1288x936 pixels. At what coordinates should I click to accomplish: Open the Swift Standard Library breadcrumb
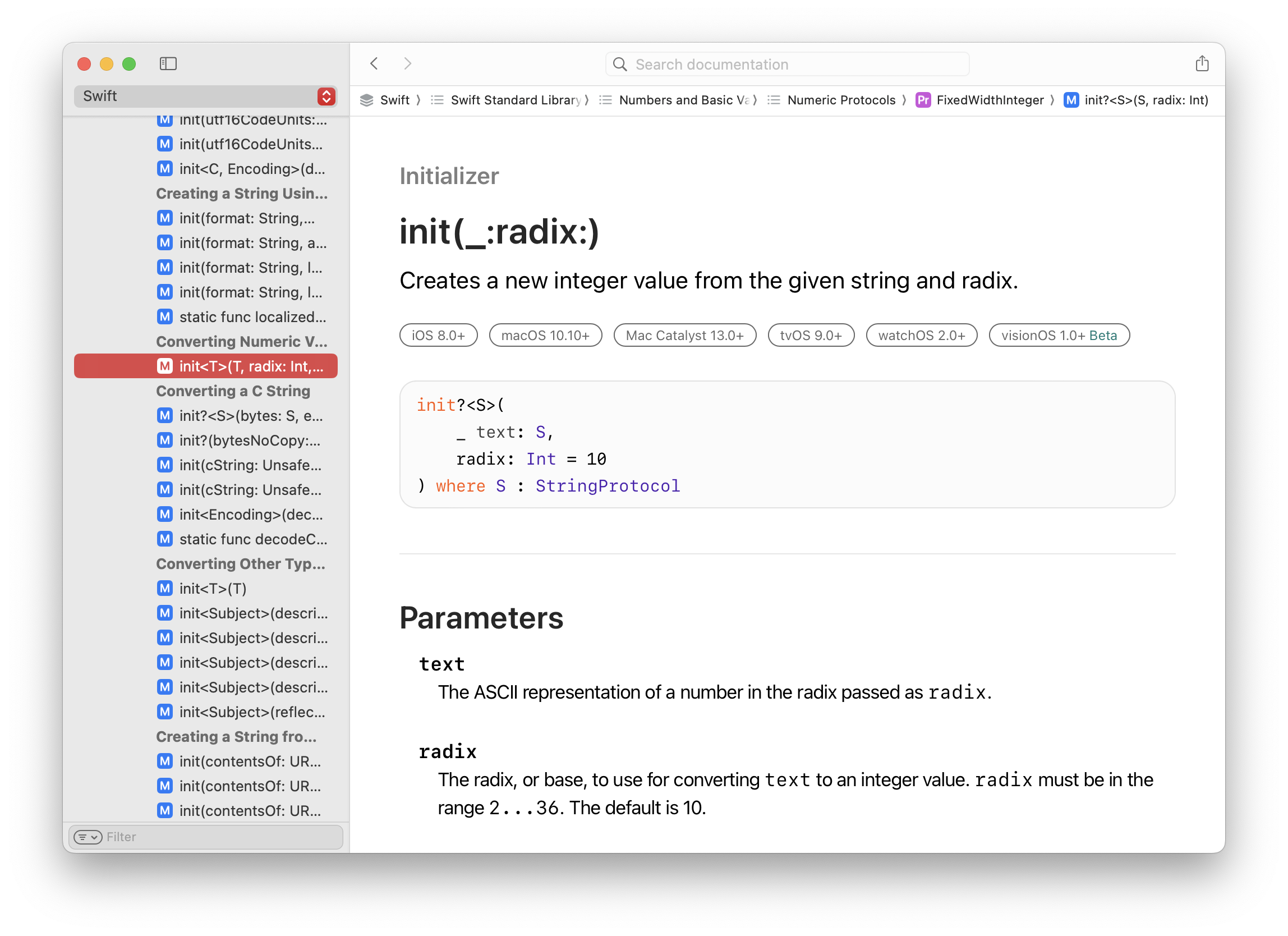pyautogui.click(x=514, y=100)
